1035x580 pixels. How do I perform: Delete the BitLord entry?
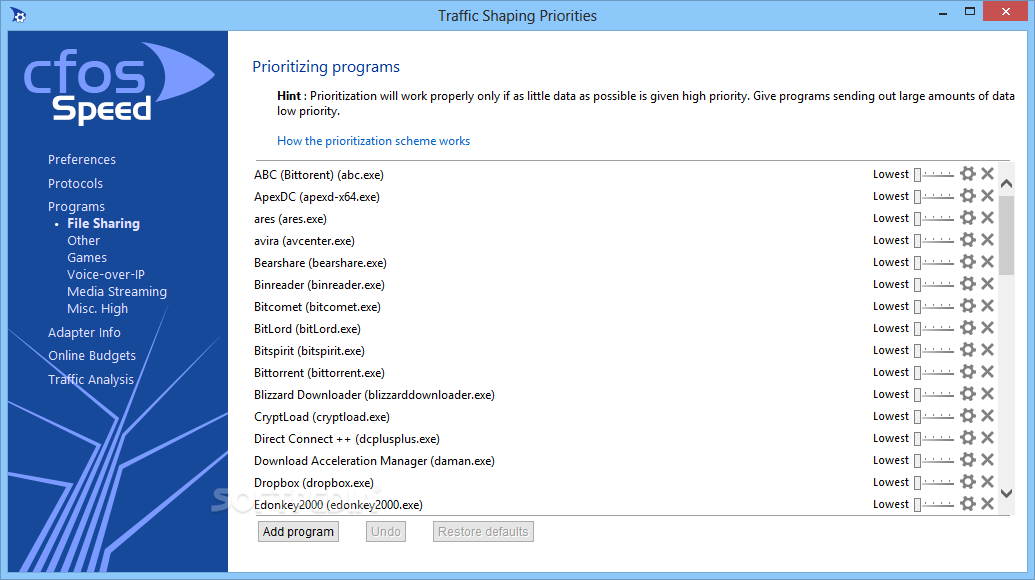click(987, 327)
